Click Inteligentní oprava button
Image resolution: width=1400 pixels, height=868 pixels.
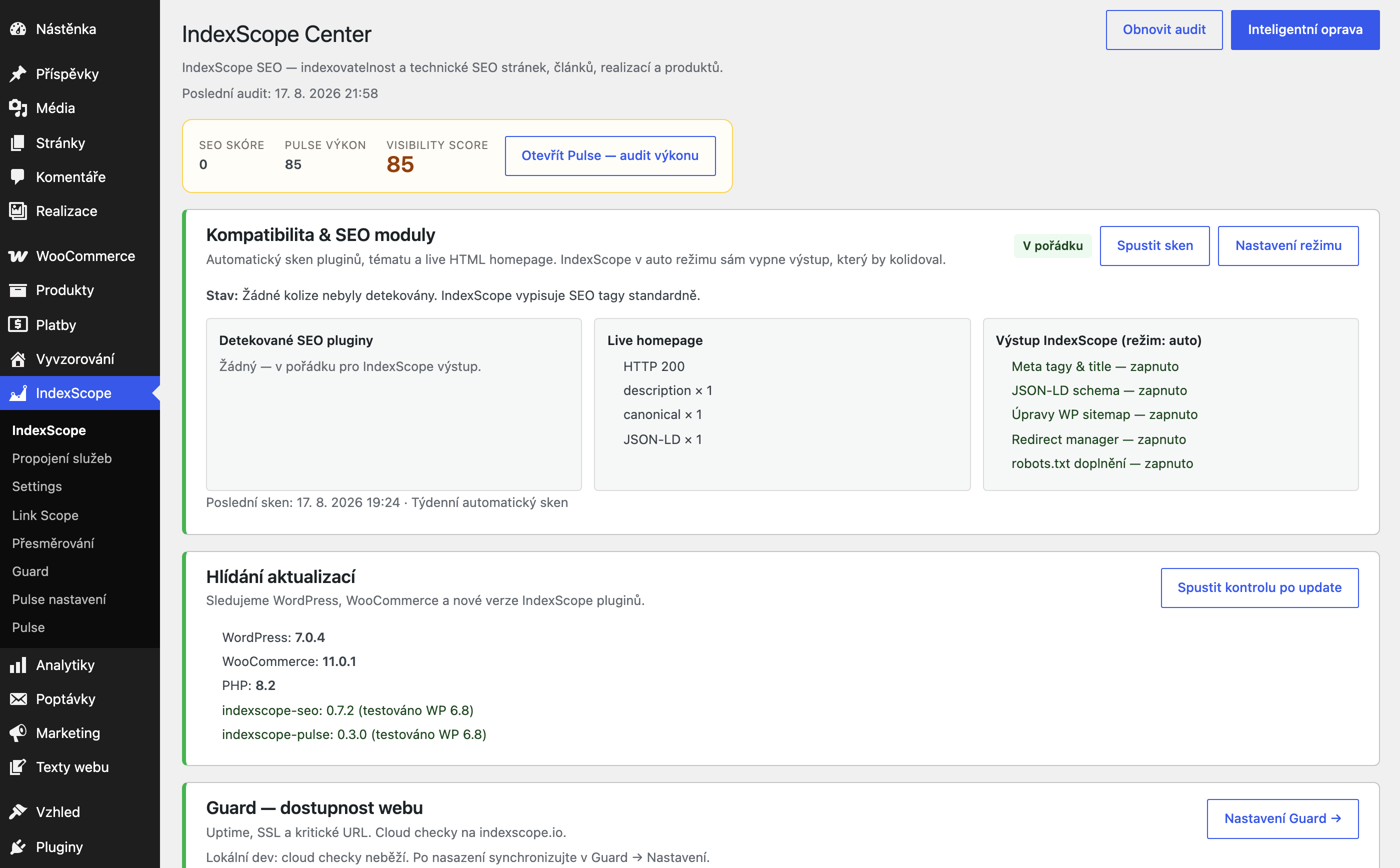pos(1304,30)
